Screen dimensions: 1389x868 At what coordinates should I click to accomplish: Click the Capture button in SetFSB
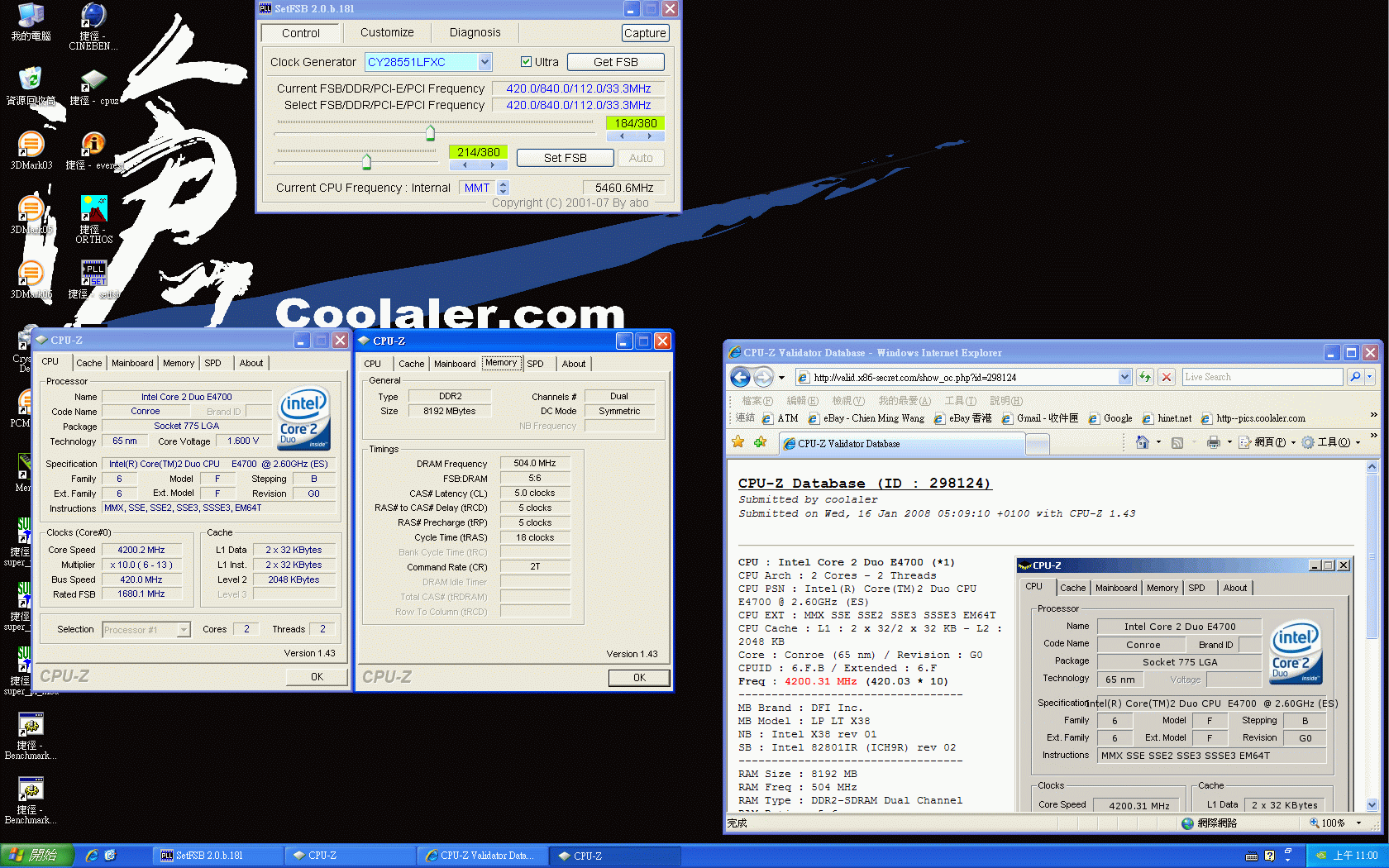[645, 33]
